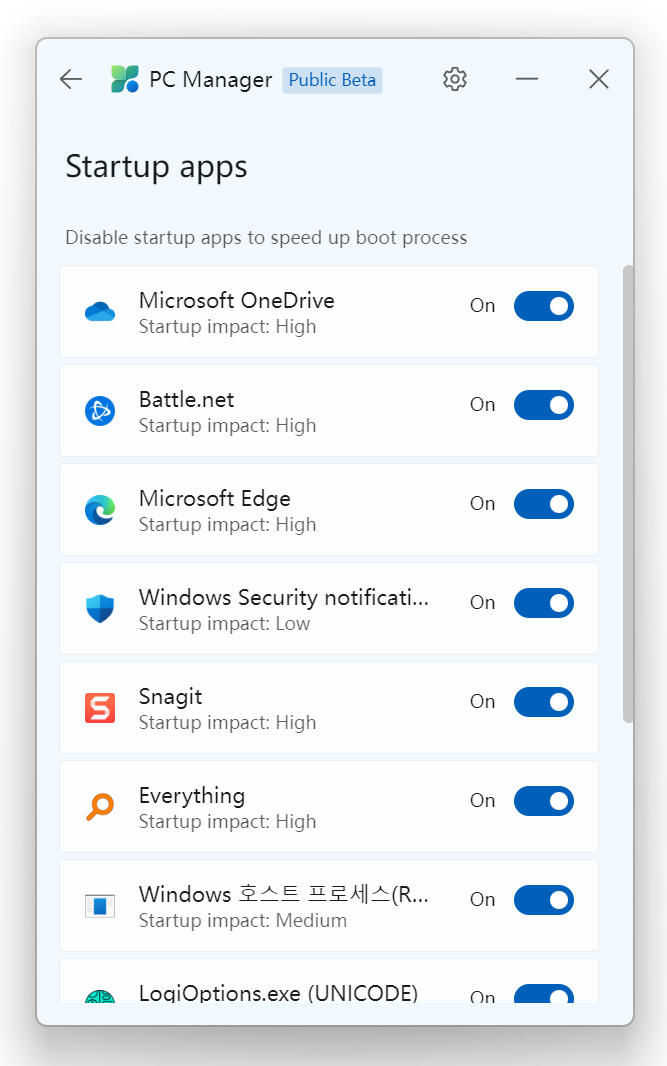Screen dimensions: 667x1066
Task: Click the Microsoft OneDrive cloud icon
Action: (x=100, y=311)
